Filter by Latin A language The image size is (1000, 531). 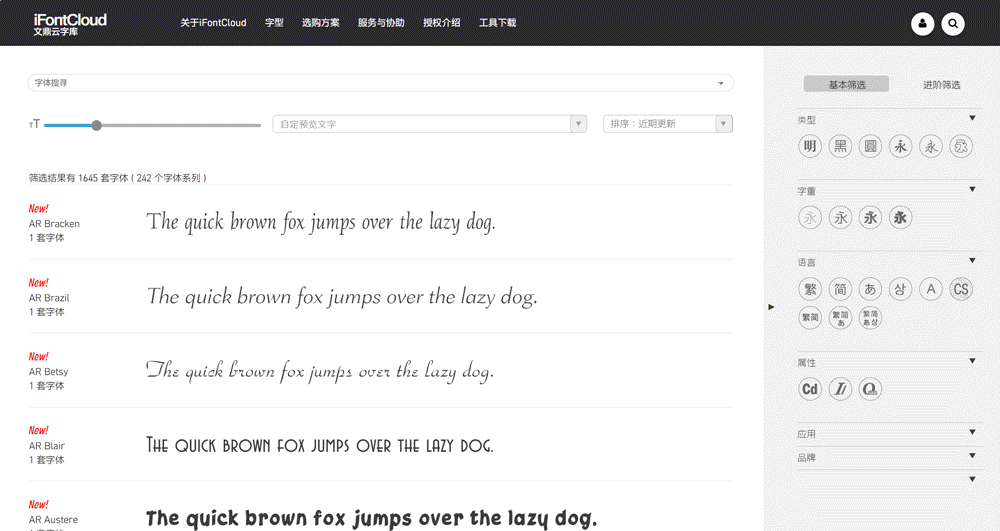pyautogui.click(x=930, y=289)
